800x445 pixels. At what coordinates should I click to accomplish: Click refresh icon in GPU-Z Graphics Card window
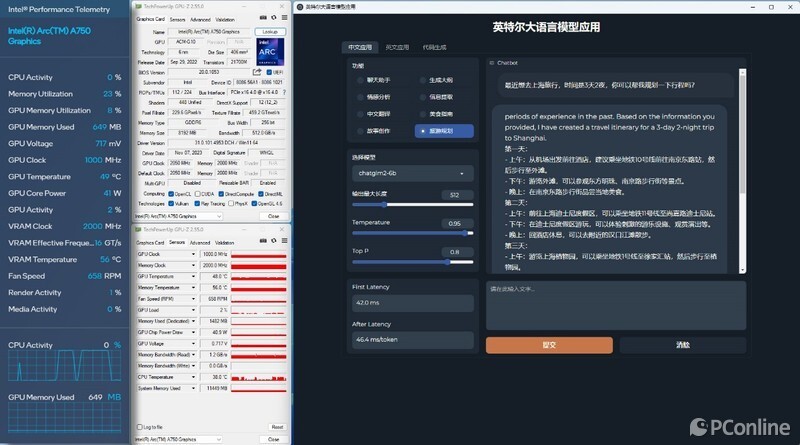point(273,18)
